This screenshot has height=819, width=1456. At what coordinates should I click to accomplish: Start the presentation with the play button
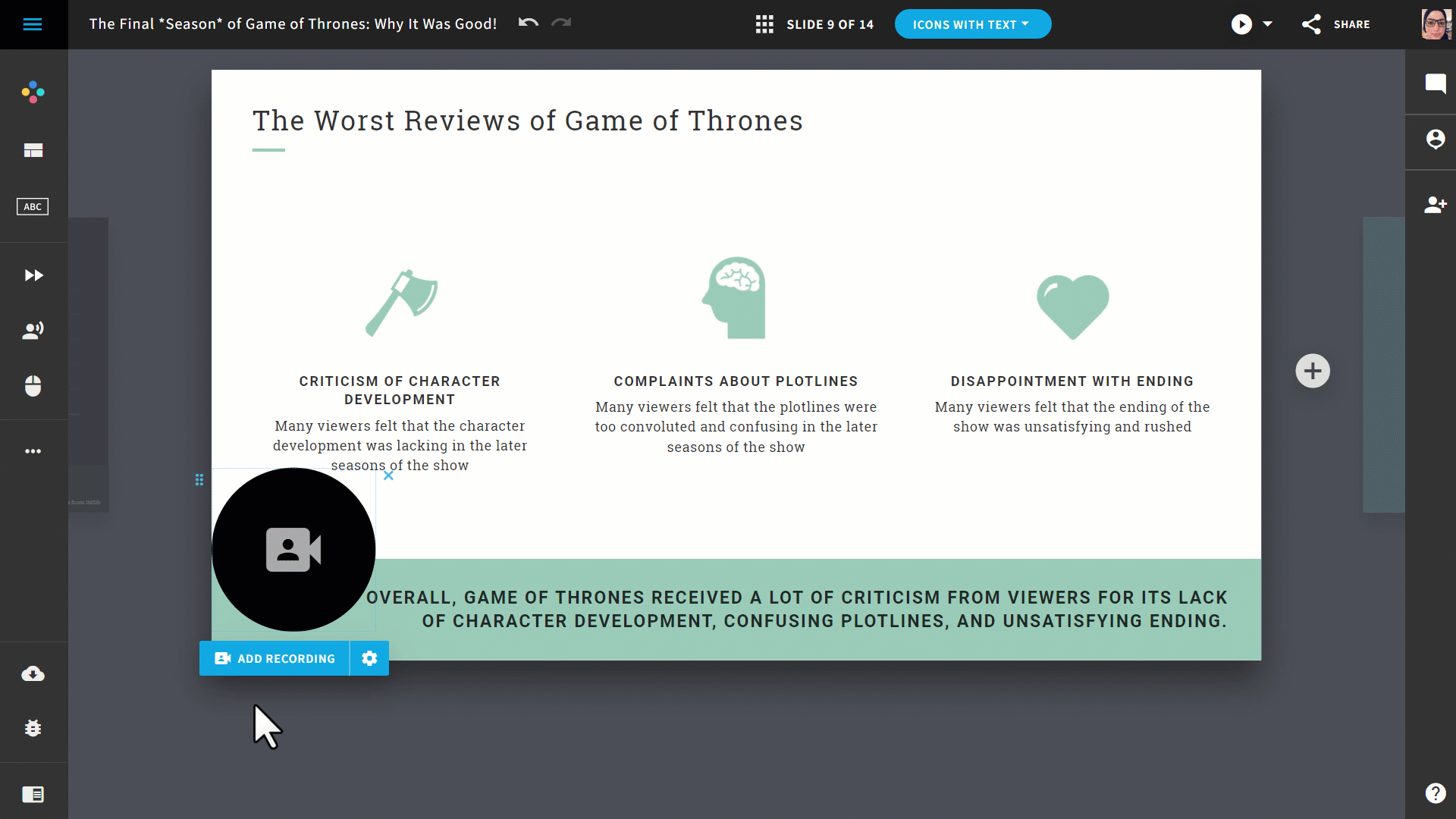pos(1241,24)
